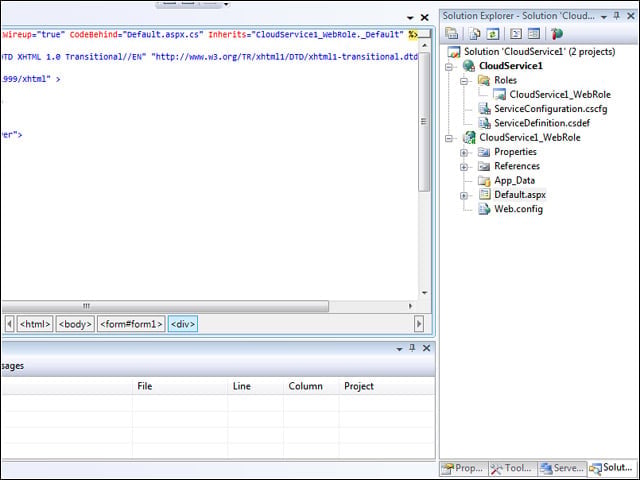Expand the Default.aspx file node

[x=464, y=196]
